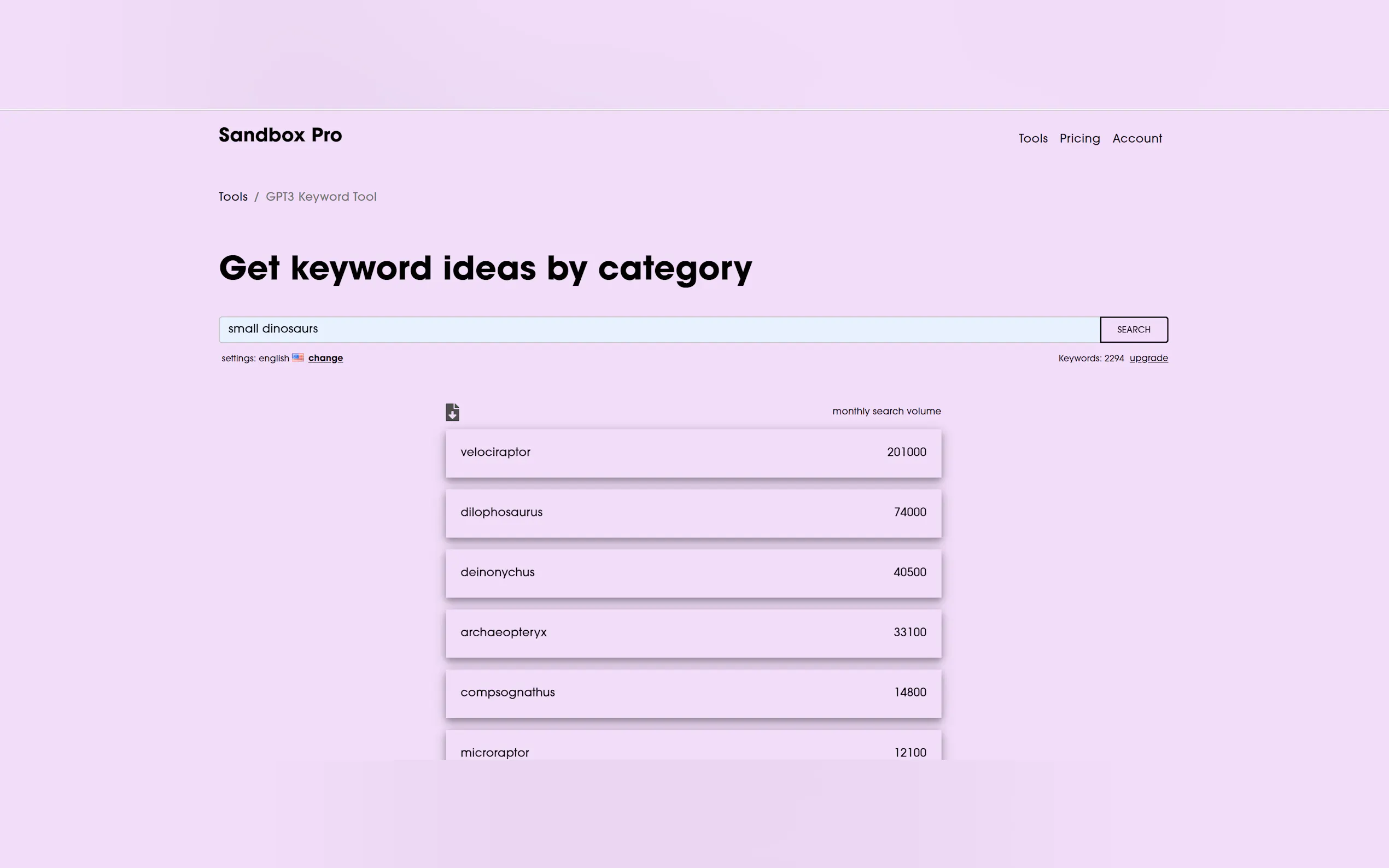This screenshot has width=1389, height=868.
Task: Click the US flag icon in settings
Action: pyautogui.click(x=297, y=357)
